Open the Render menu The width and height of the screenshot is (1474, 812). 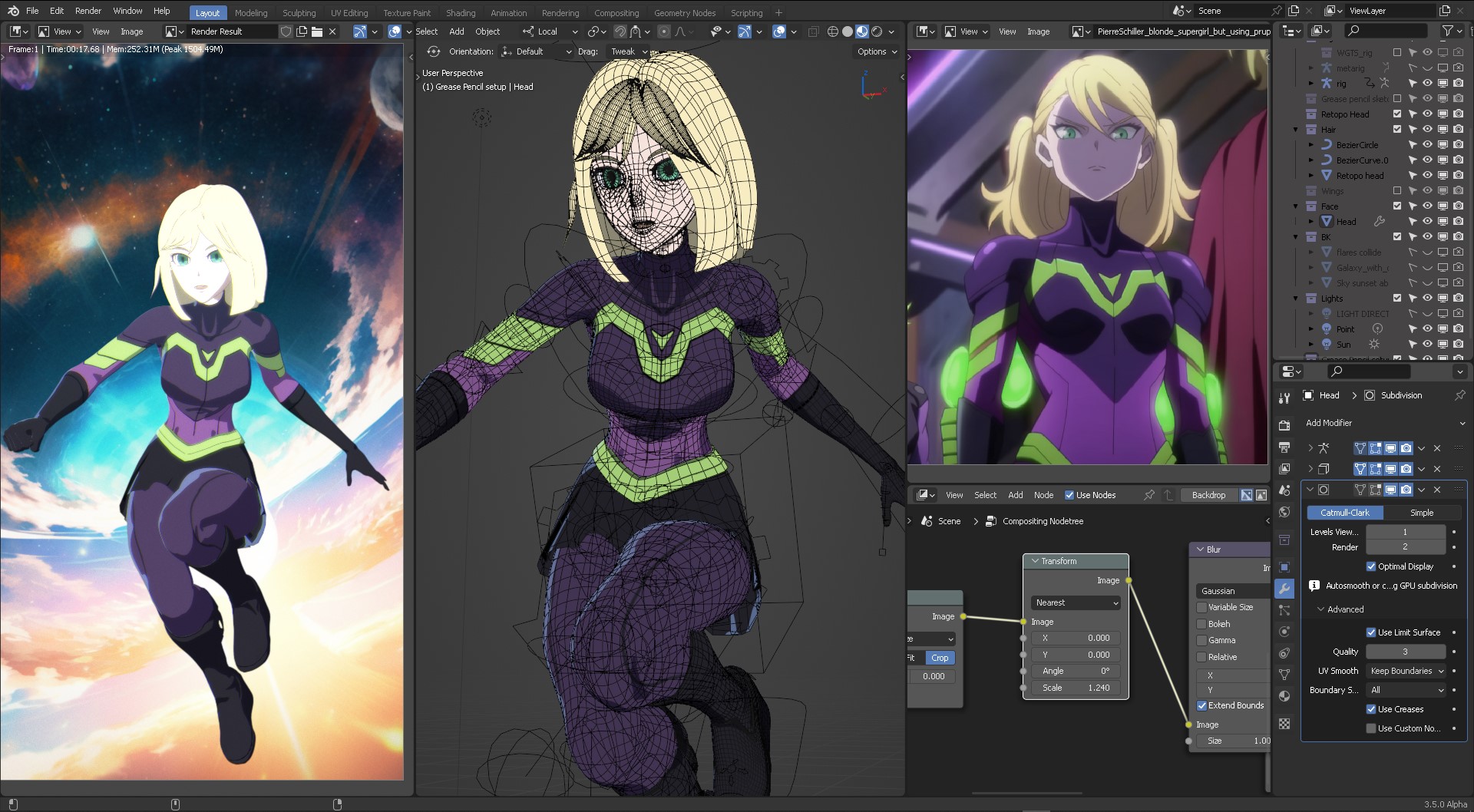point(88,10)
